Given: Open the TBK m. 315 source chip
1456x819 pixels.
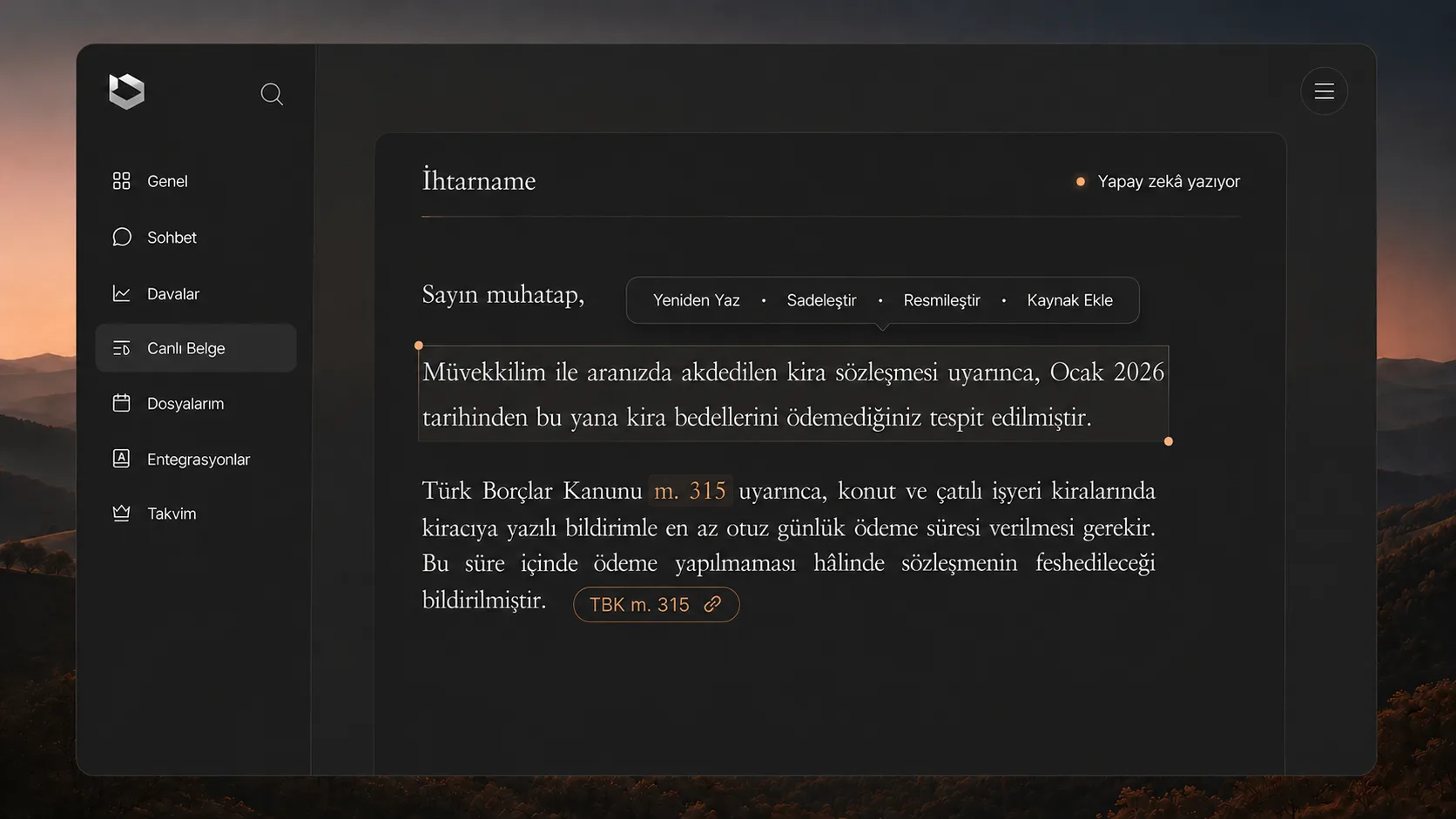Looking at the screenshot, I should [656, 604].
